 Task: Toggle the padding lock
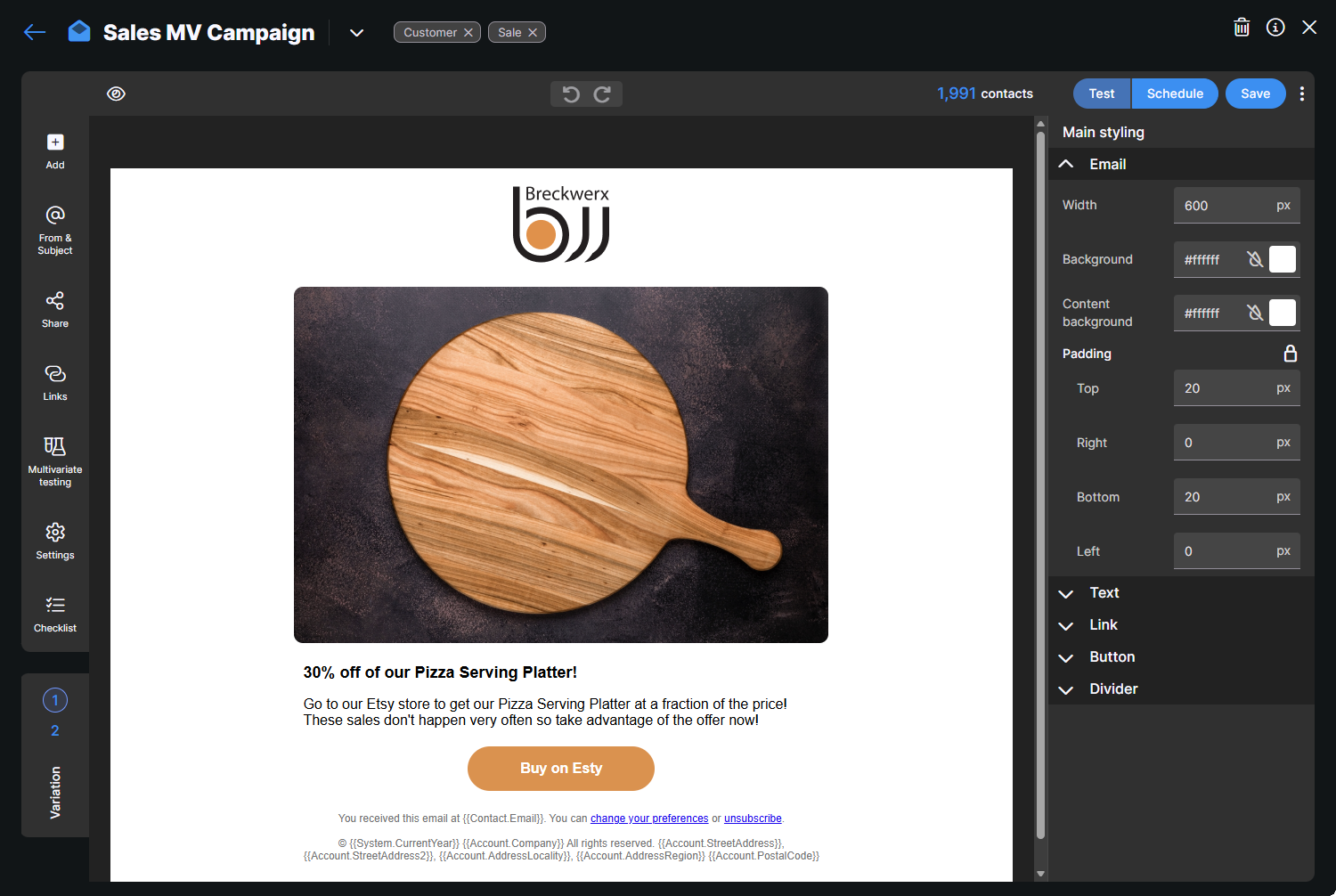(1290, 354)
